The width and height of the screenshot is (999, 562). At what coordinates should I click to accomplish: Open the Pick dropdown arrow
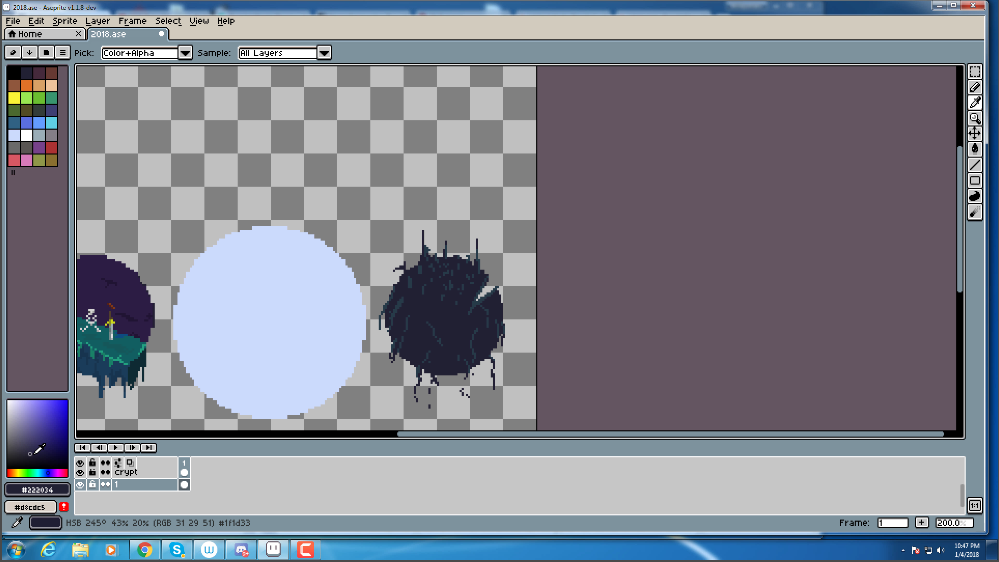point(185,53)
